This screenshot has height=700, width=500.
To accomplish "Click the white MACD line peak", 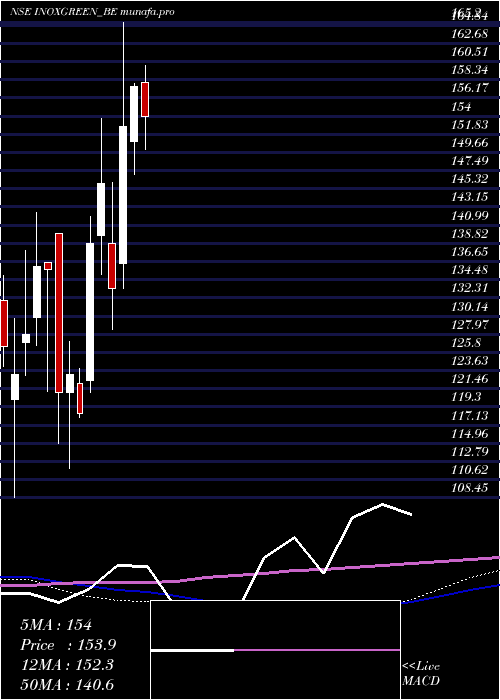I will pyautogui.click(x=383, y=504).
